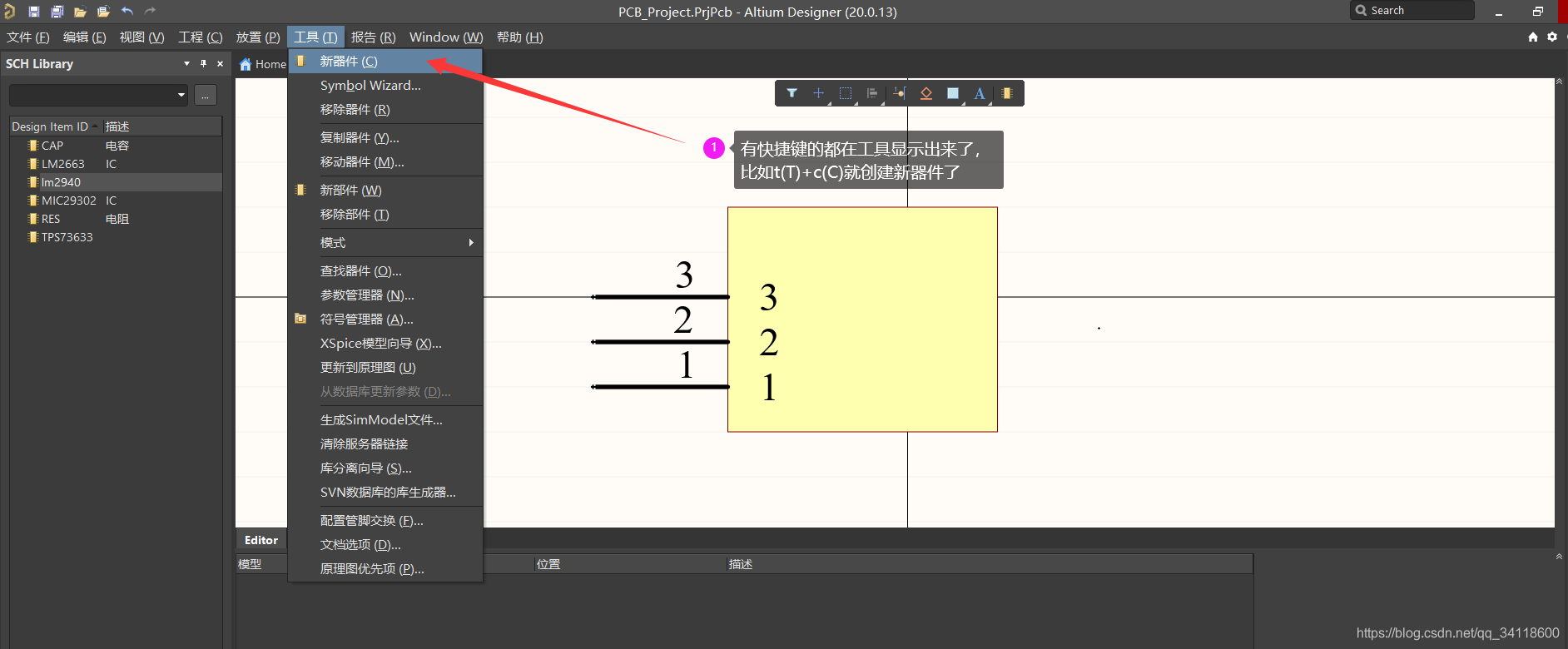Choose 参数管理器 (N)... menu entry

click(385, 295)
